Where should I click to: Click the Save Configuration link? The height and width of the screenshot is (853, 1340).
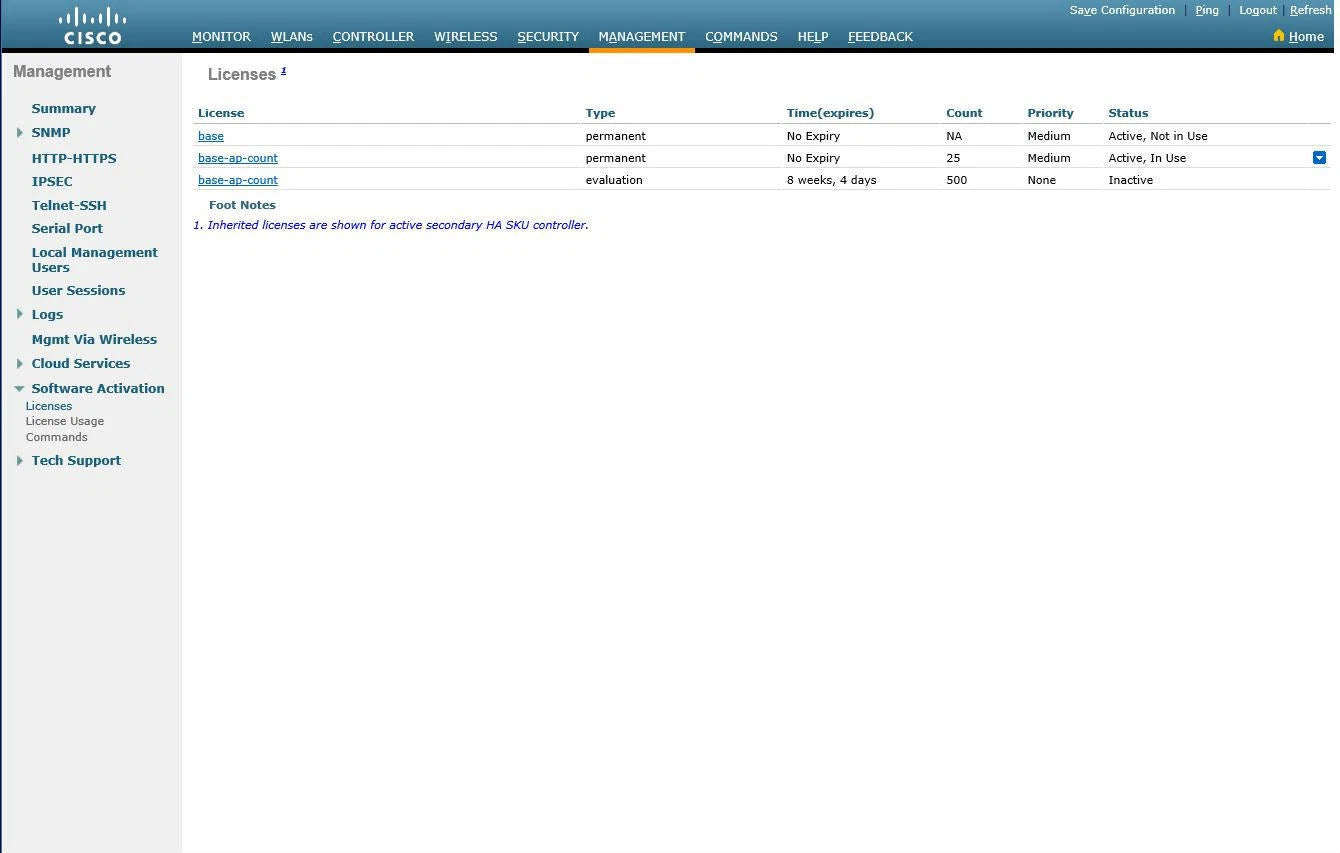pos(1122,10)
